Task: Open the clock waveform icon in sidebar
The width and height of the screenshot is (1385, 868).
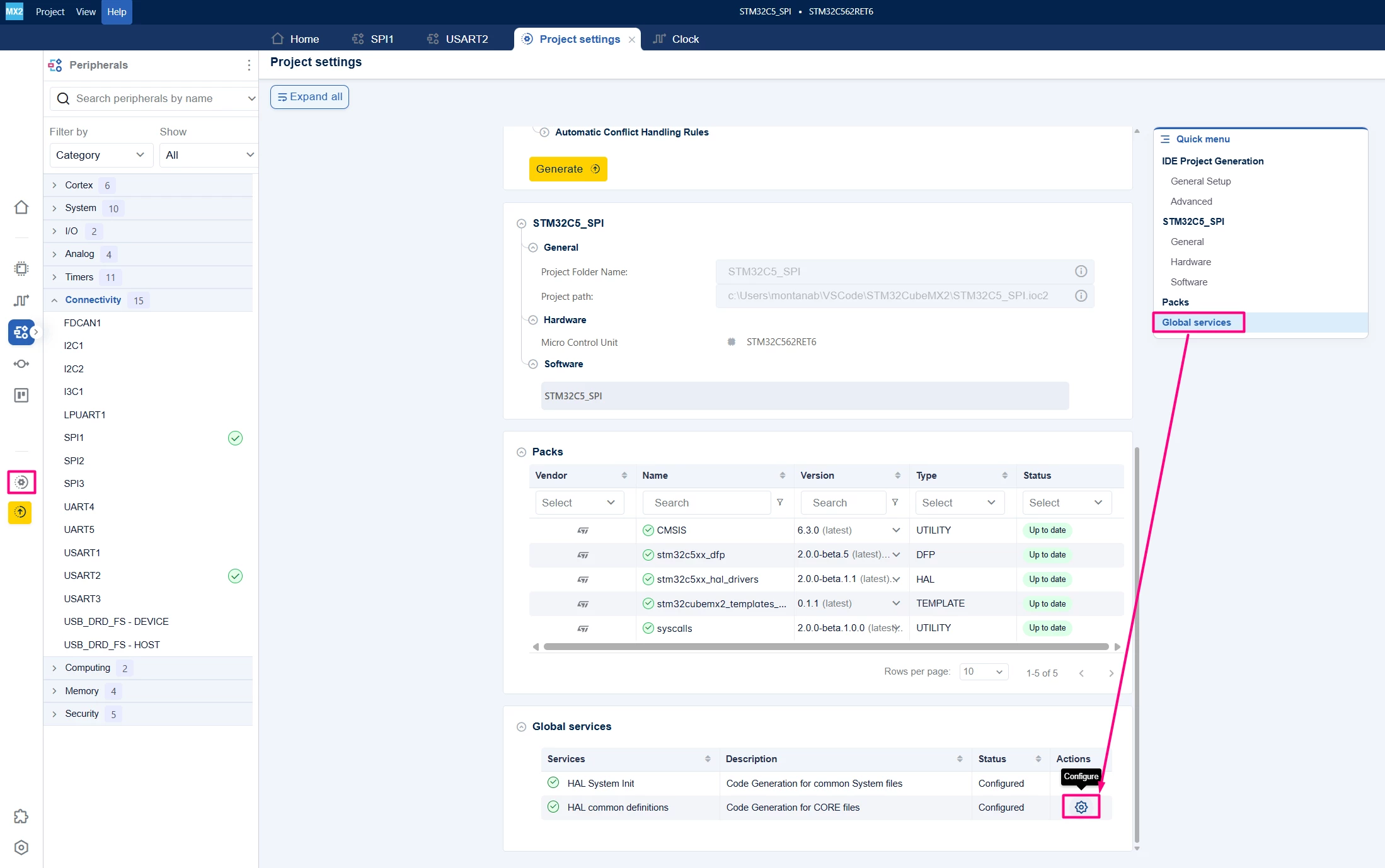Action: pyautogui.click(x=21, y=300)
